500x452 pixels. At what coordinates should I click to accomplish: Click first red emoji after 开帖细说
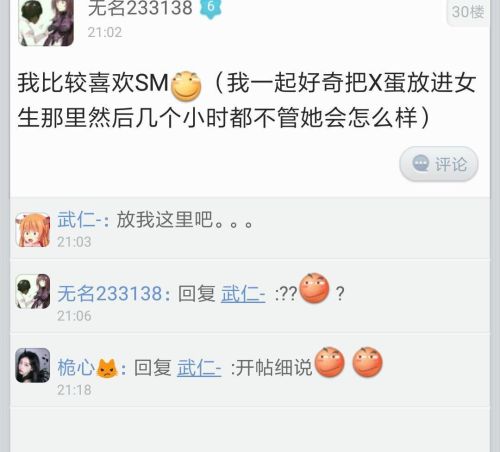330,362
